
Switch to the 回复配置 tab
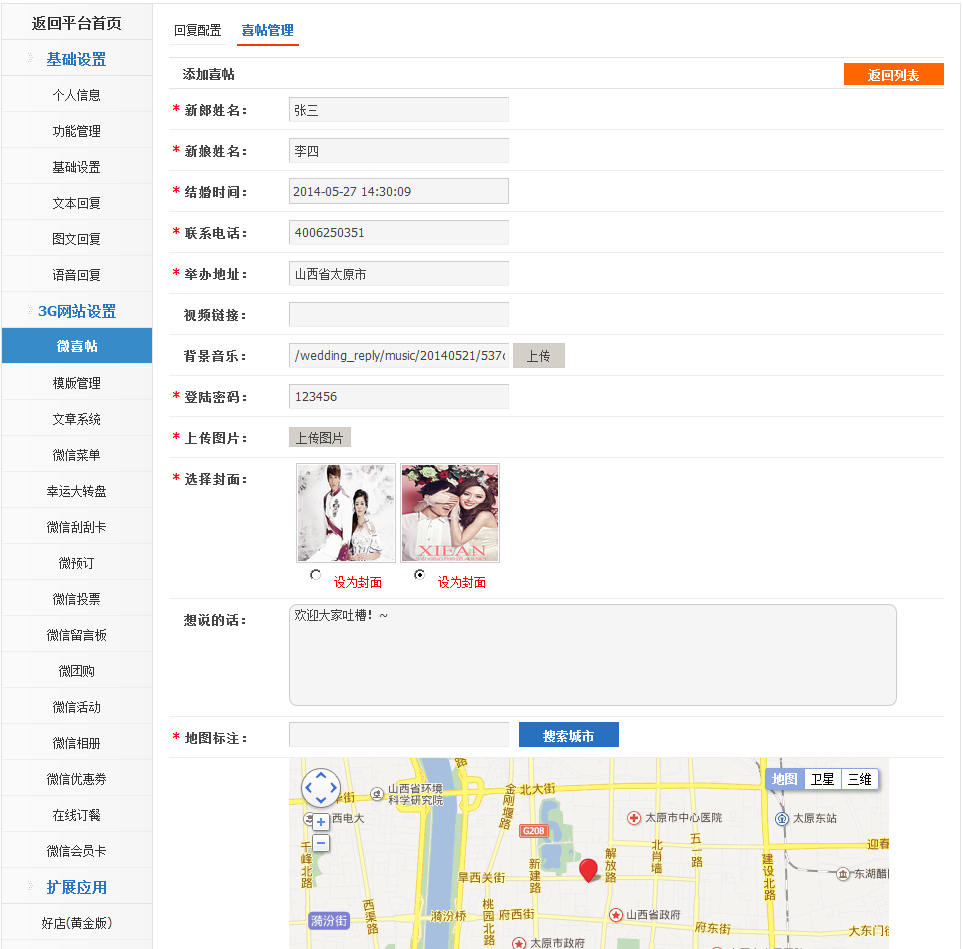198,30
